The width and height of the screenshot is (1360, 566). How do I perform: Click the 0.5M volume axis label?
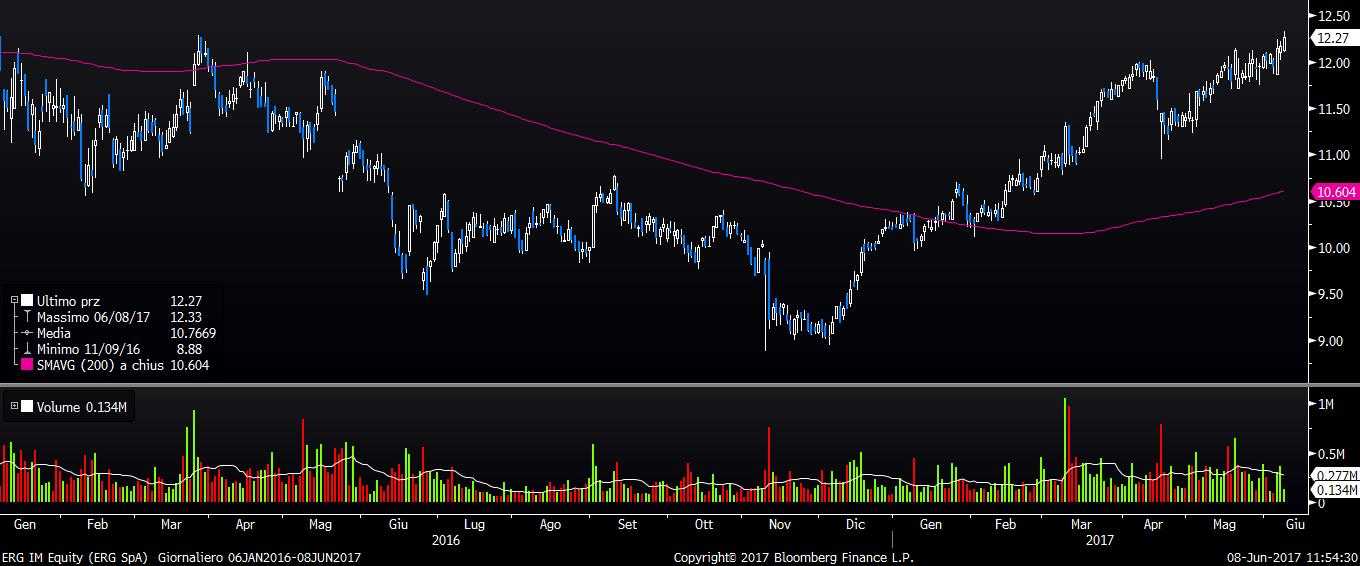coord(1333,453)
